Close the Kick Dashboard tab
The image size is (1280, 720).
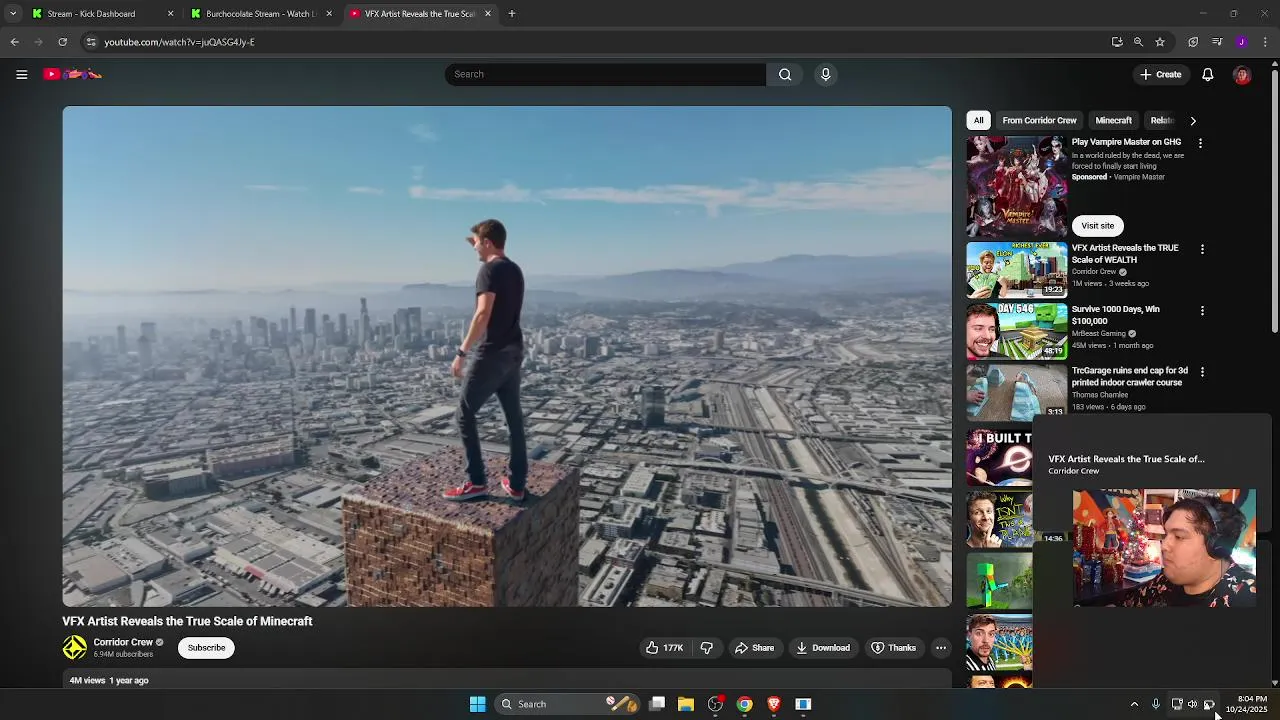click(170, 14)
